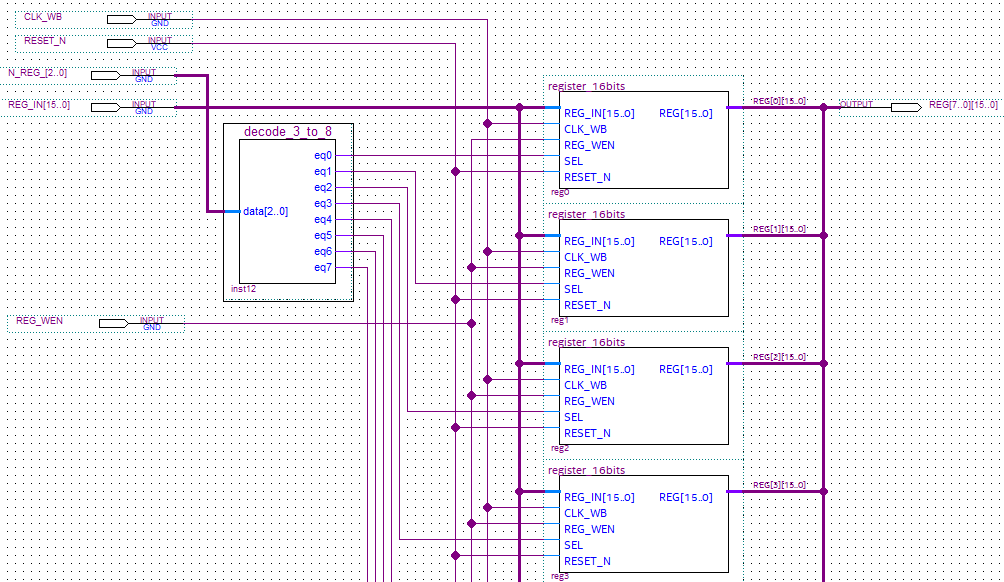
Task: Click the REG_WEN input pin name label
Action: tap(39, 320)
